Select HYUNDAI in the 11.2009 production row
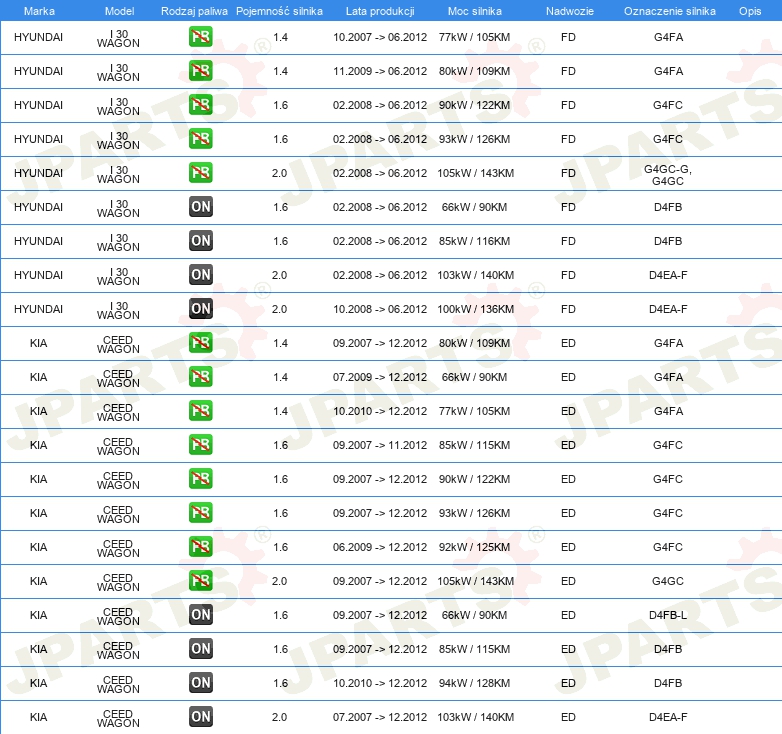The height and width of the screenshot is (734, 782). click(38, 71)
